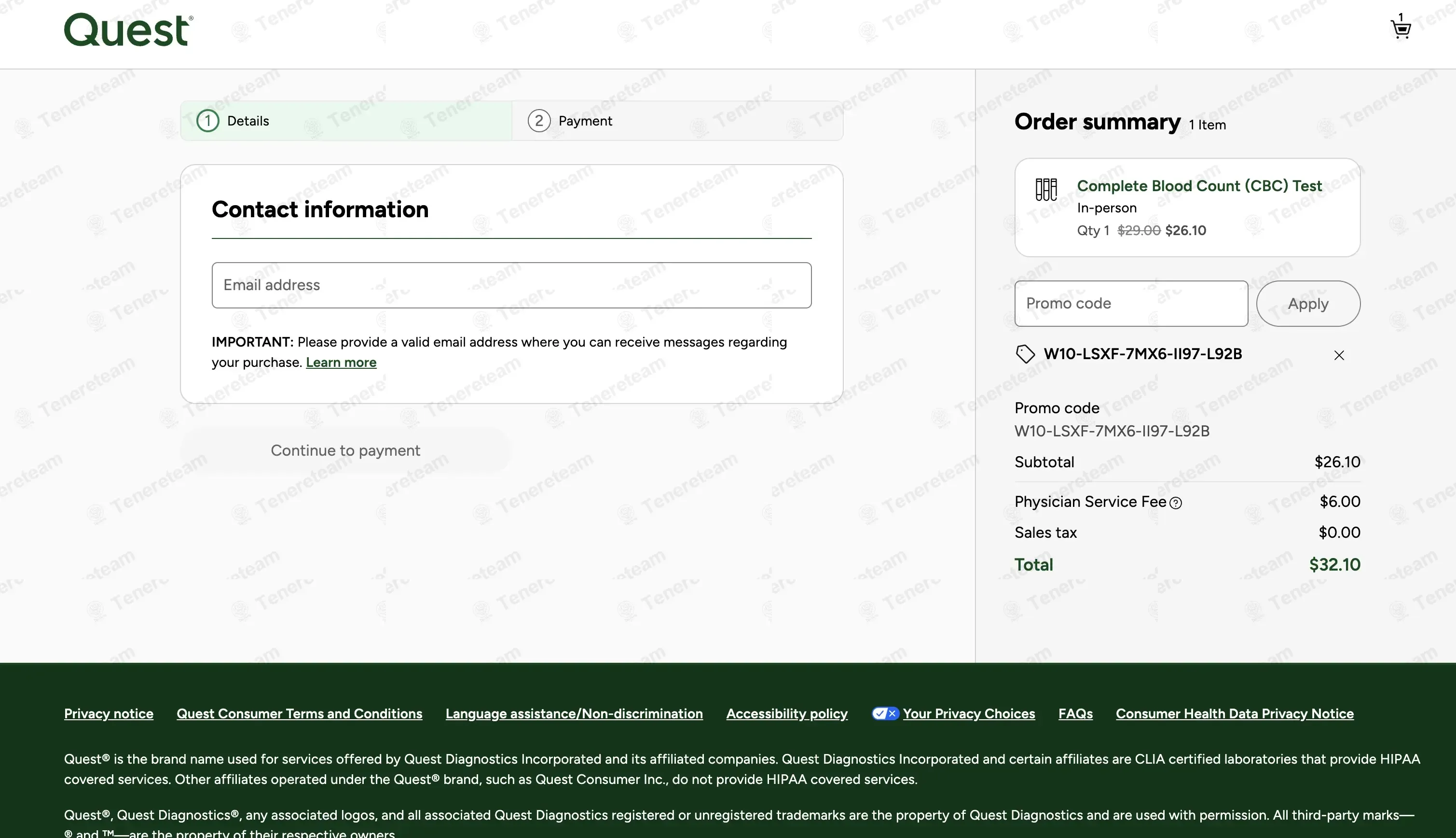Open the shopping cart icon
1456x838 pixels.
[1401, 28]
